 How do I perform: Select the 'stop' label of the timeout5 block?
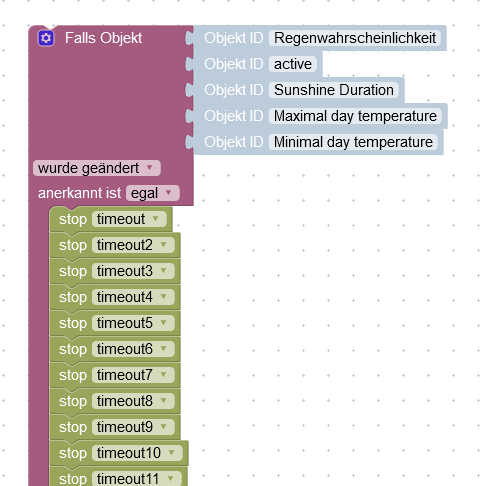(73, 323)
